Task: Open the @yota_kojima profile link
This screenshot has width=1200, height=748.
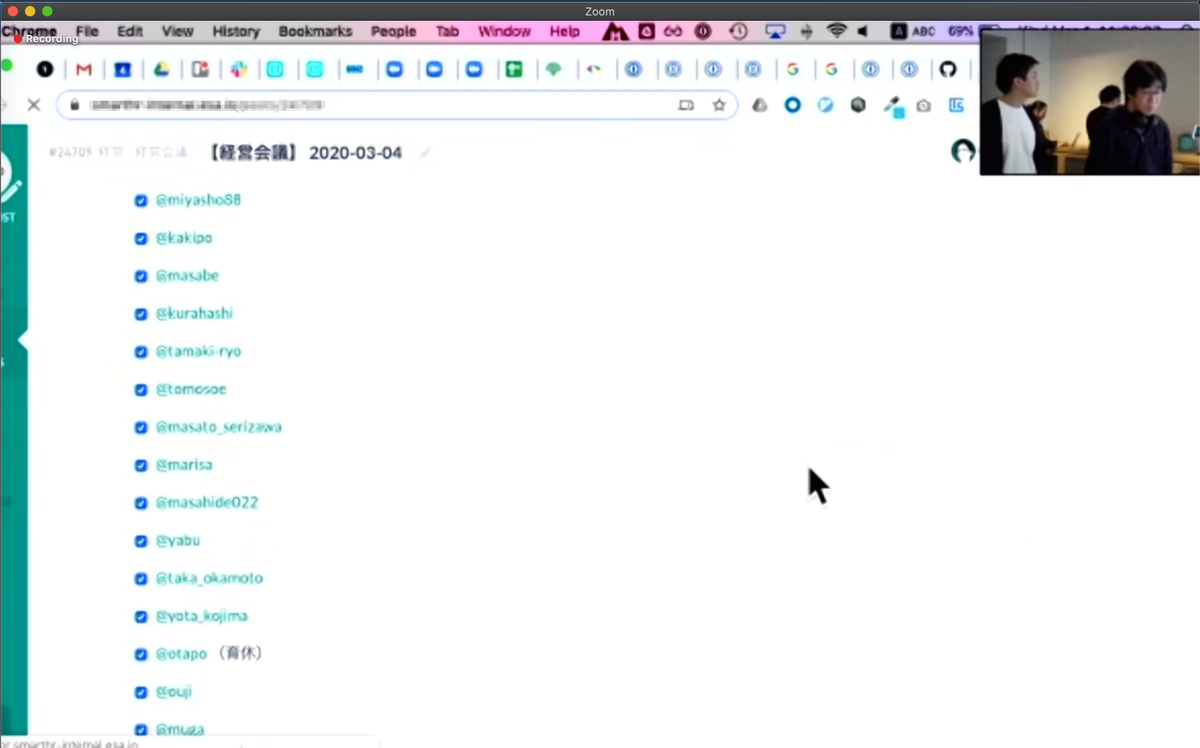Action: [201, 616]
